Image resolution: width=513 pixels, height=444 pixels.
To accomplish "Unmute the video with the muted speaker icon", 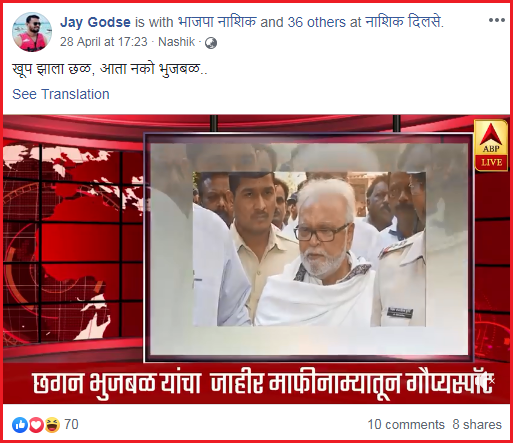I will pos(486,380).
